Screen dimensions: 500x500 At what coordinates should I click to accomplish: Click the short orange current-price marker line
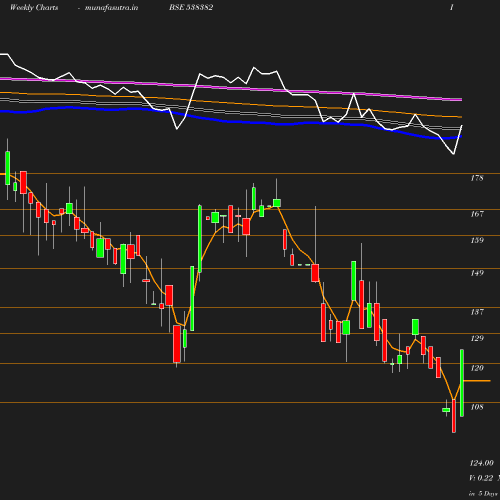click(x=477, y=380)
